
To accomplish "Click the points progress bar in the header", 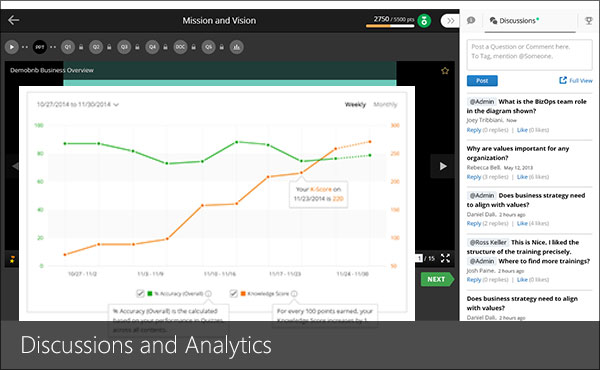I will click(x=390, y=26).
